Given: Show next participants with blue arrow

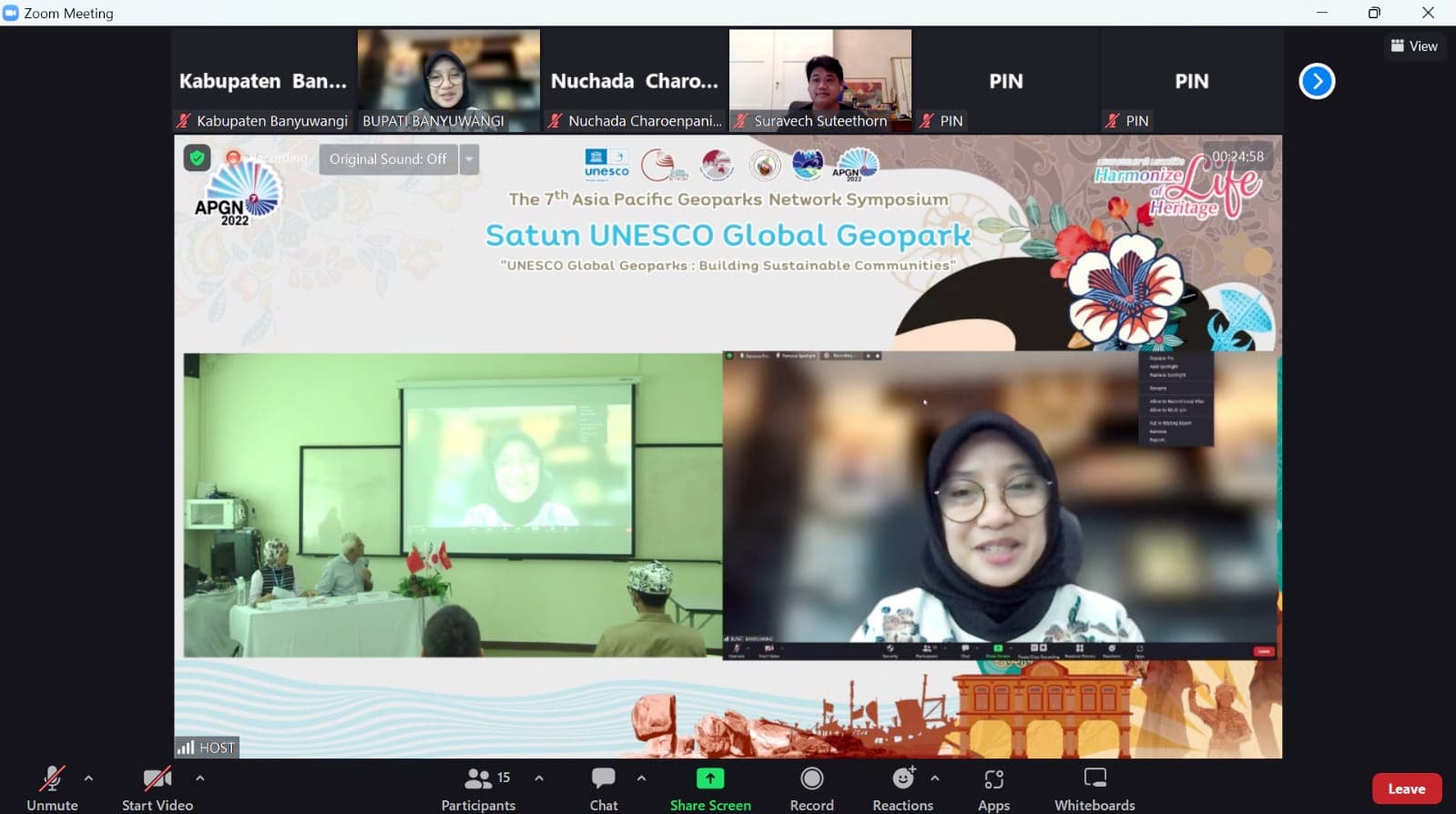Looking at the screenshot, I should click(x=1317, y=81).
